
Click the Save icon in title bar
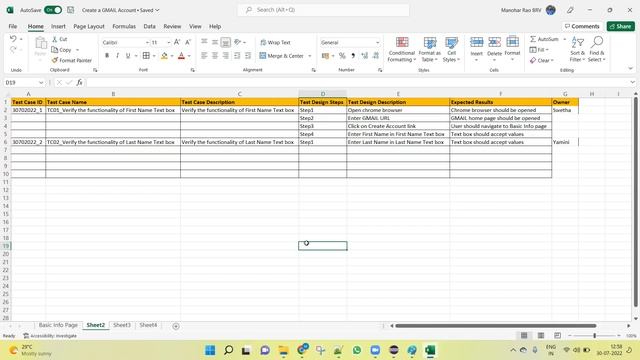pyautogui.click(x=71, y=10)
